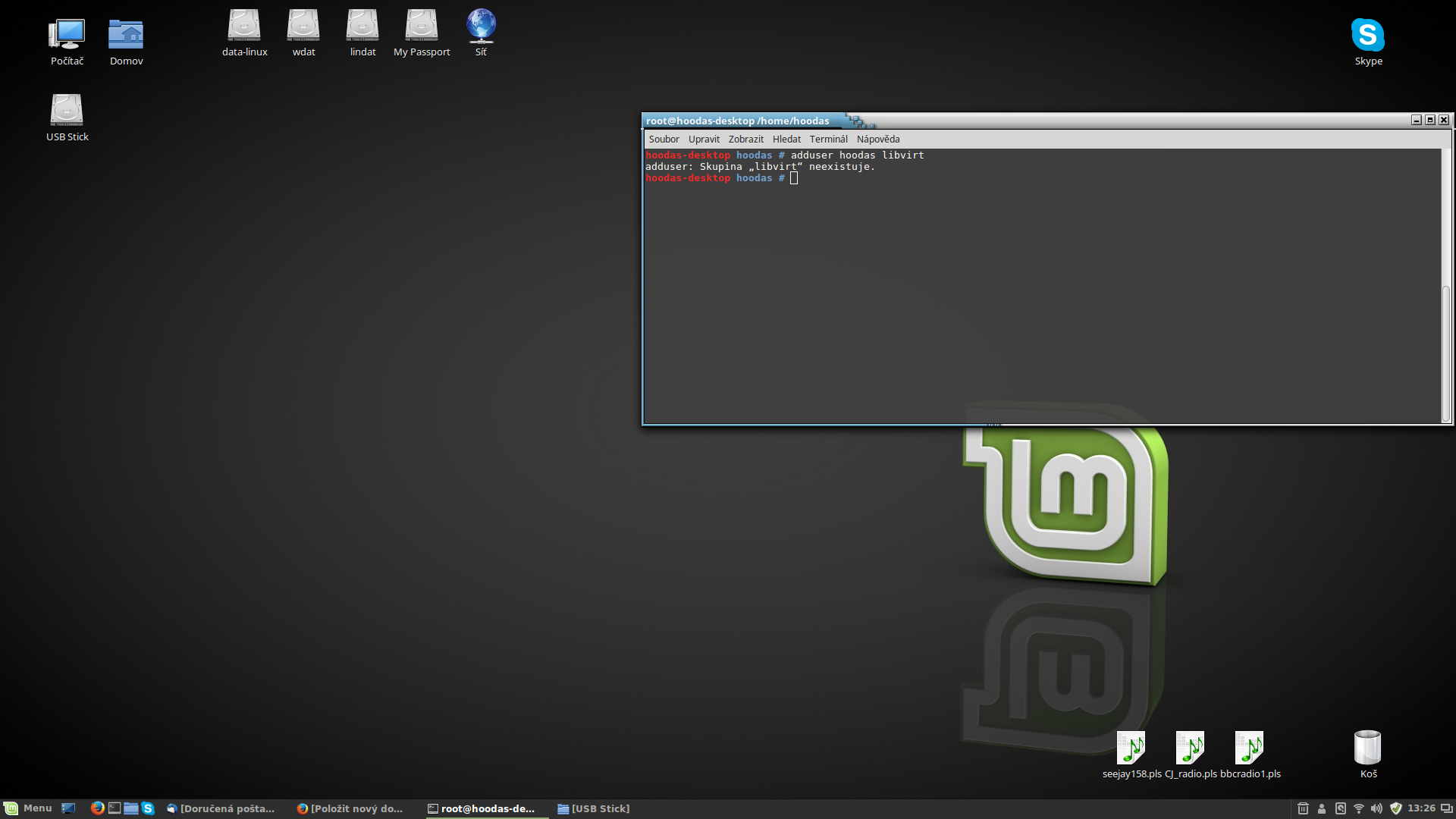Screen dimensions: 1456x819
Task: Open the Mint Menu button
Action: point(28,808)
